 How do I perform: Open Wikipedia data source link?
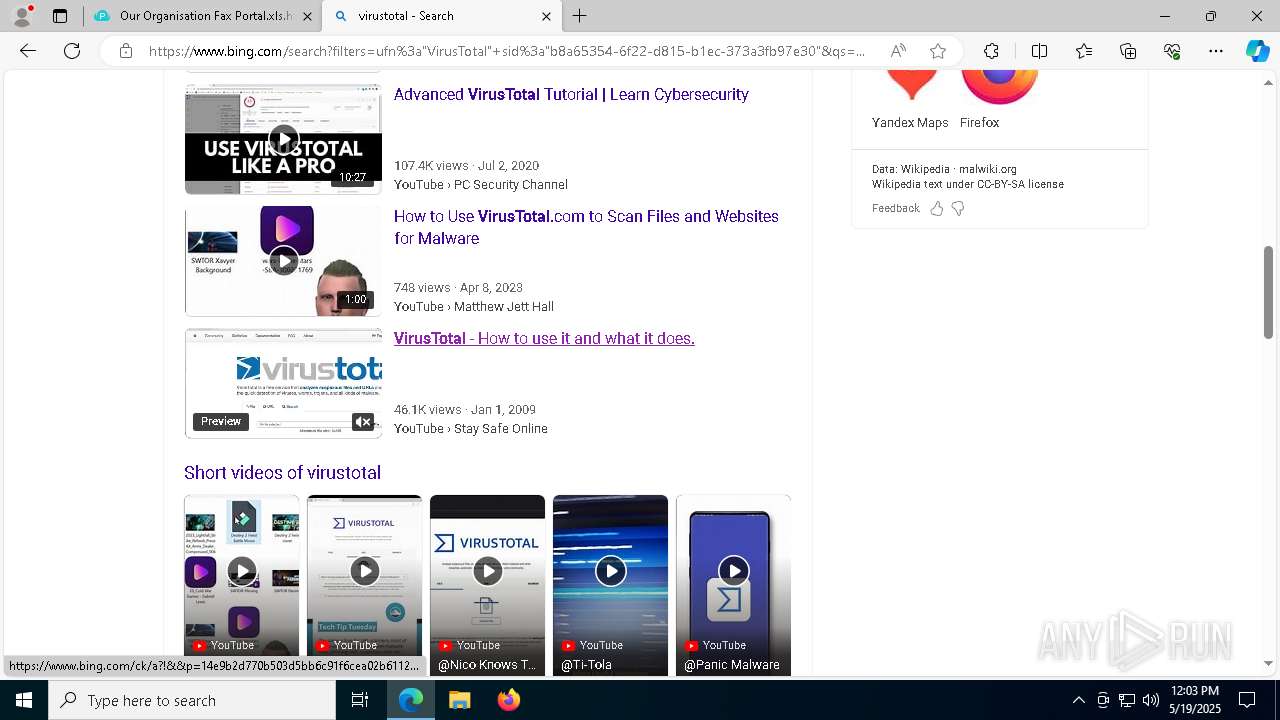click(x=925, y=169)
